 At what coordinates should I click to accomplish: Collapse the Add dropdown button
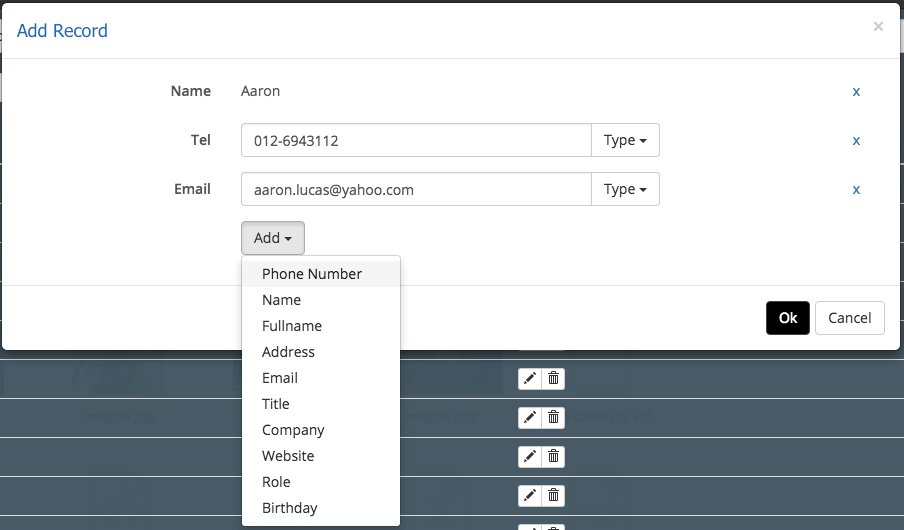272,238
